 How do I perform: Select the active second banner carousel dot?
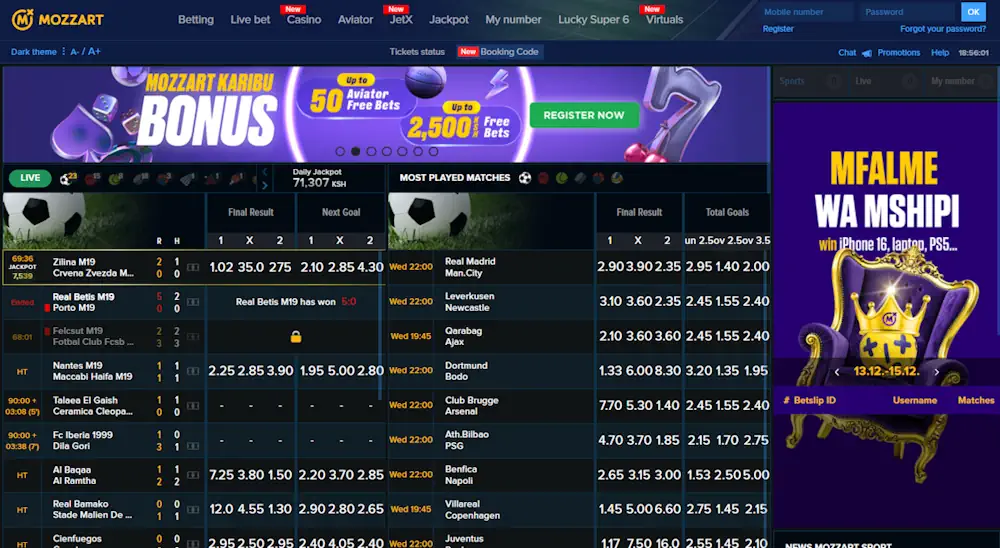tap(356, 151)
